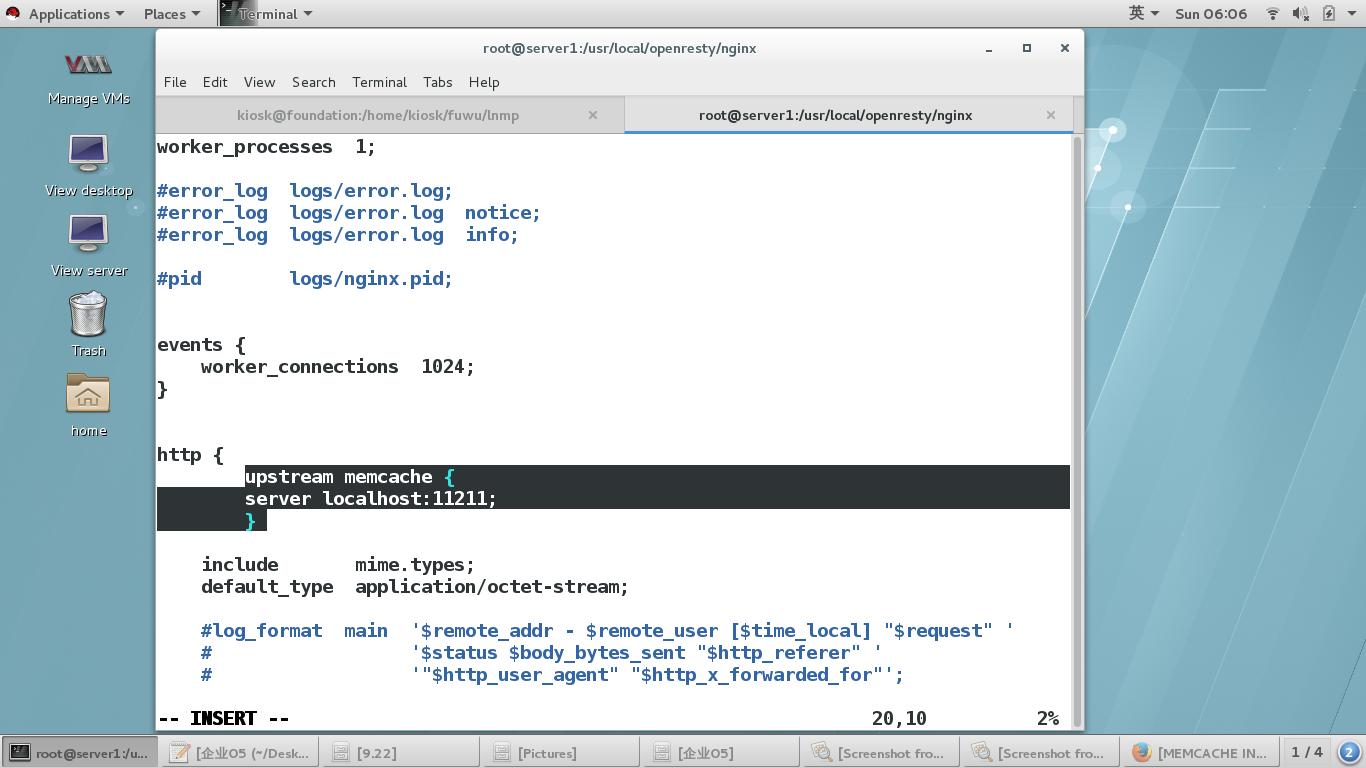Screen dimensions: 1366x768
Task: Minimize the terminal window
Action: pos(987,48)
